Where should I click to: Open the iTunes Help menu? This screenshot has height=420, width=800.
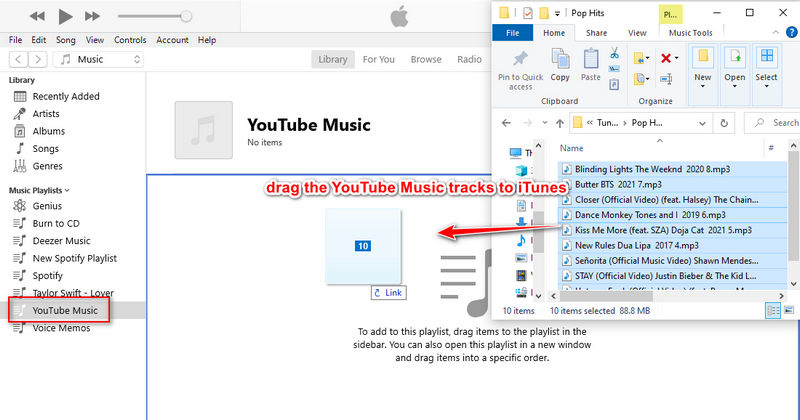(207, 40)
